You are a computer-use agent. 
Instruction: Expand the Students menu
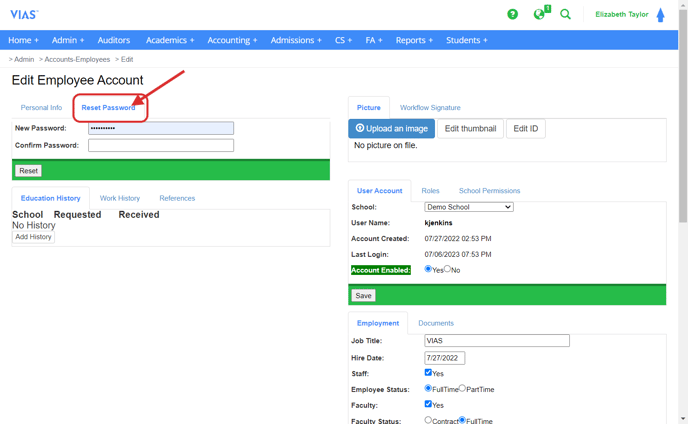click(466, 40)
